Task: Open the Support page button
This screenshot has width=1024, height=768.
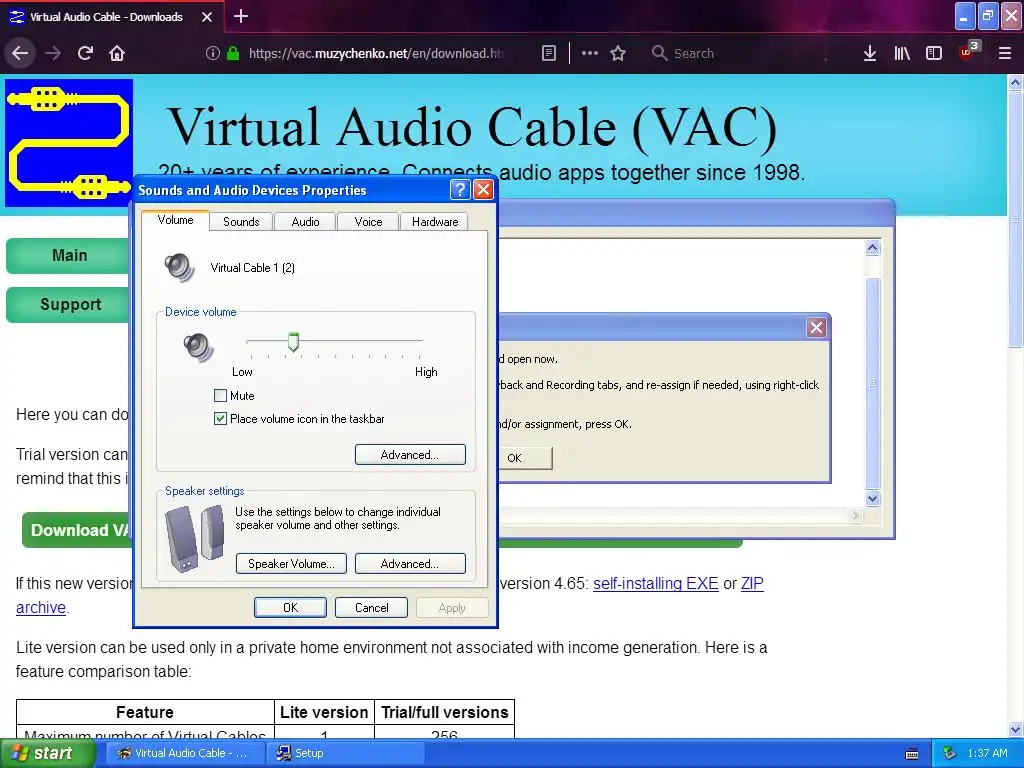Action: 69,304
